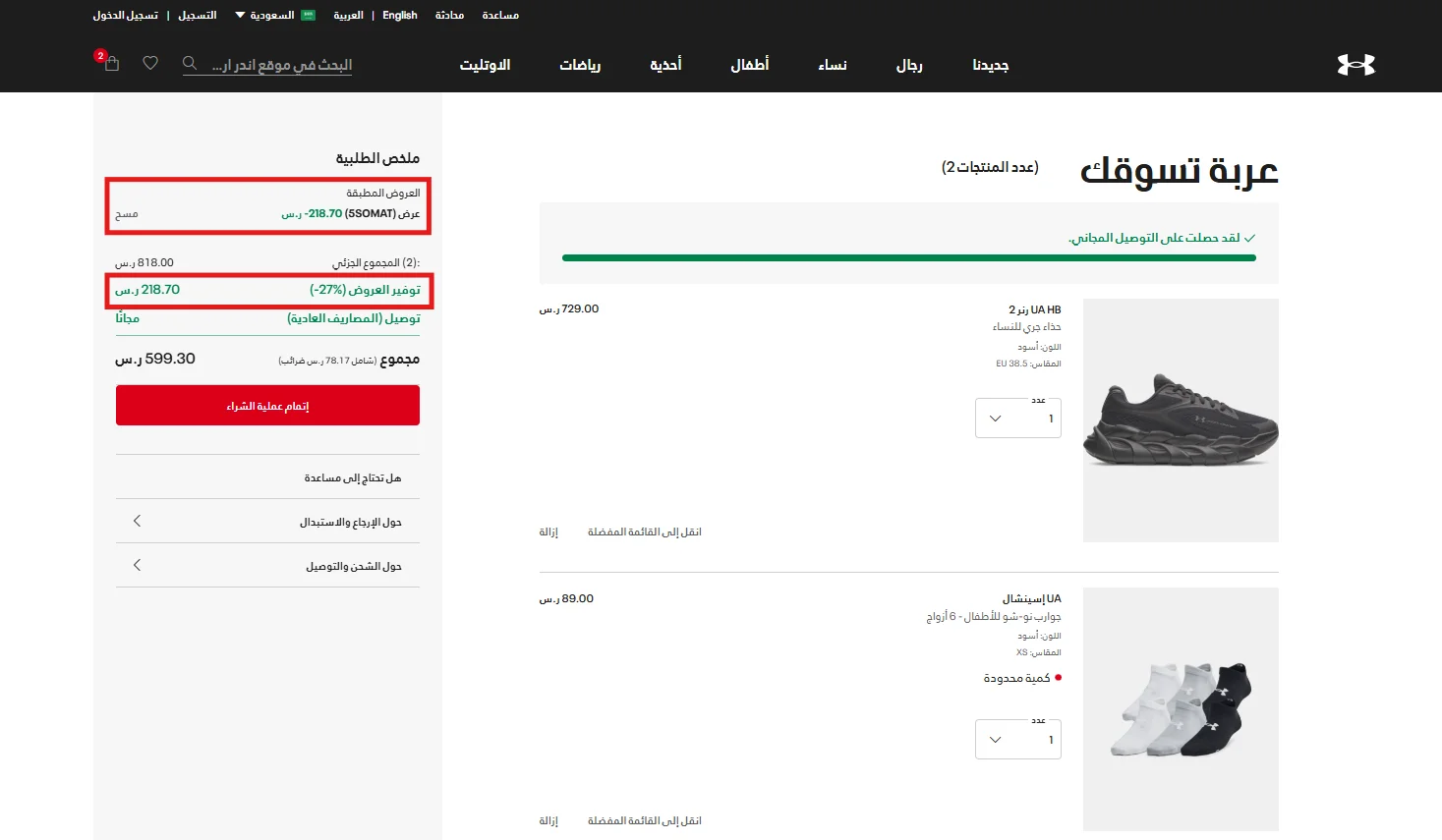Switch language to English
The height and width of the screenshot is (840, 1442).
(x=400, y=15)
